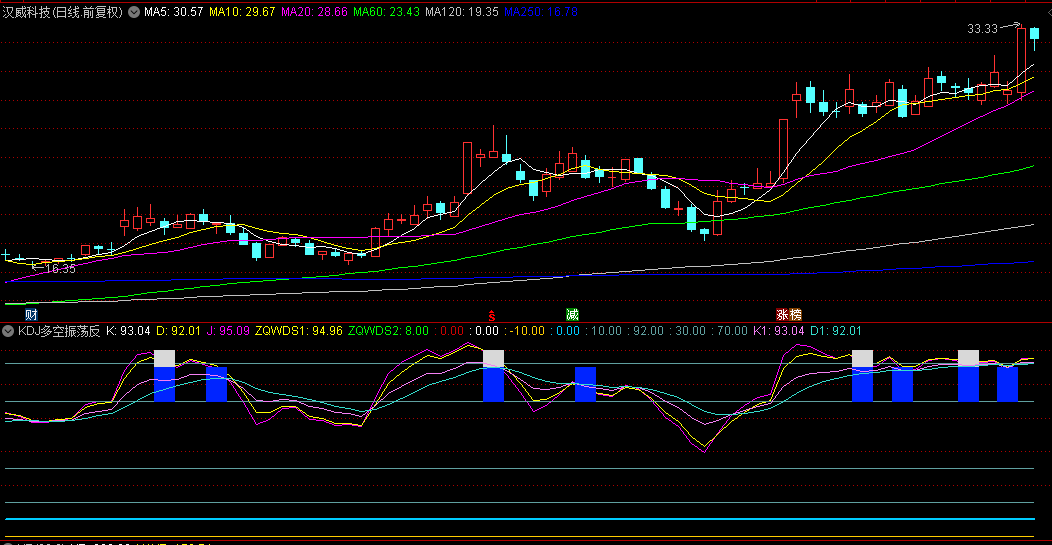Screen dimensions: 1052x545
Task: Select the MA10 moving average label
Action: [x=243, y=12]
